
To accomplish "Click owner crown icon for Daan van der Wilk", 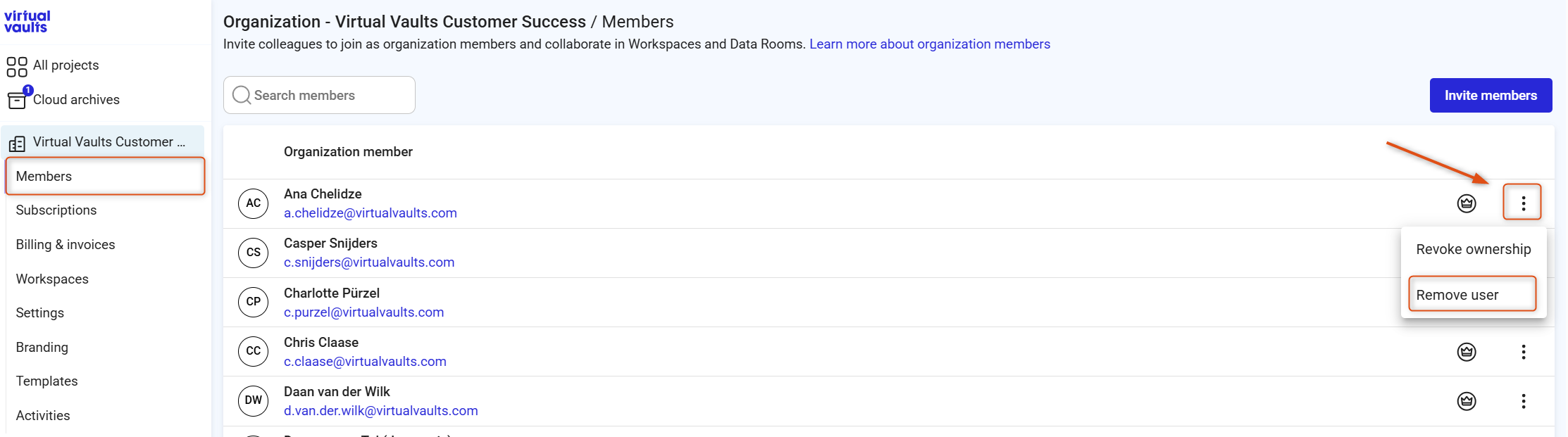I will [x=1467, y=400].
